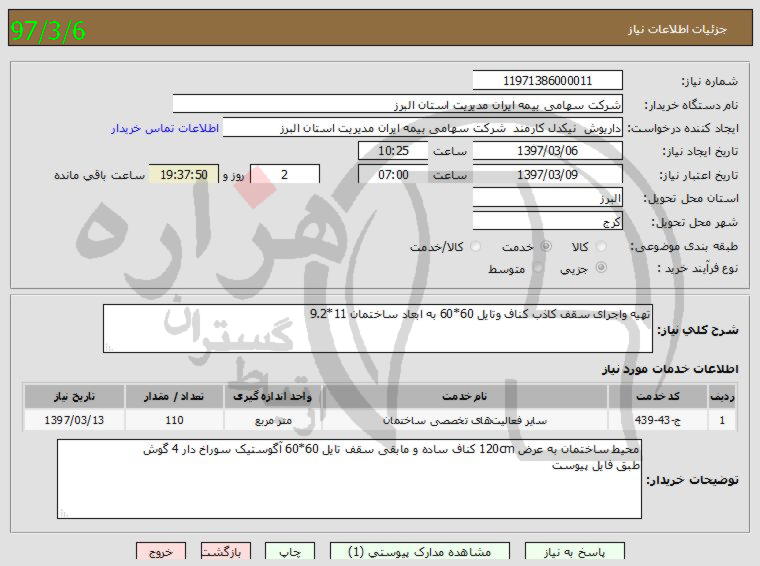760x566 pixels.
Task: Click the validity date field 1397/03/09
Action: [x=548, y=174]
